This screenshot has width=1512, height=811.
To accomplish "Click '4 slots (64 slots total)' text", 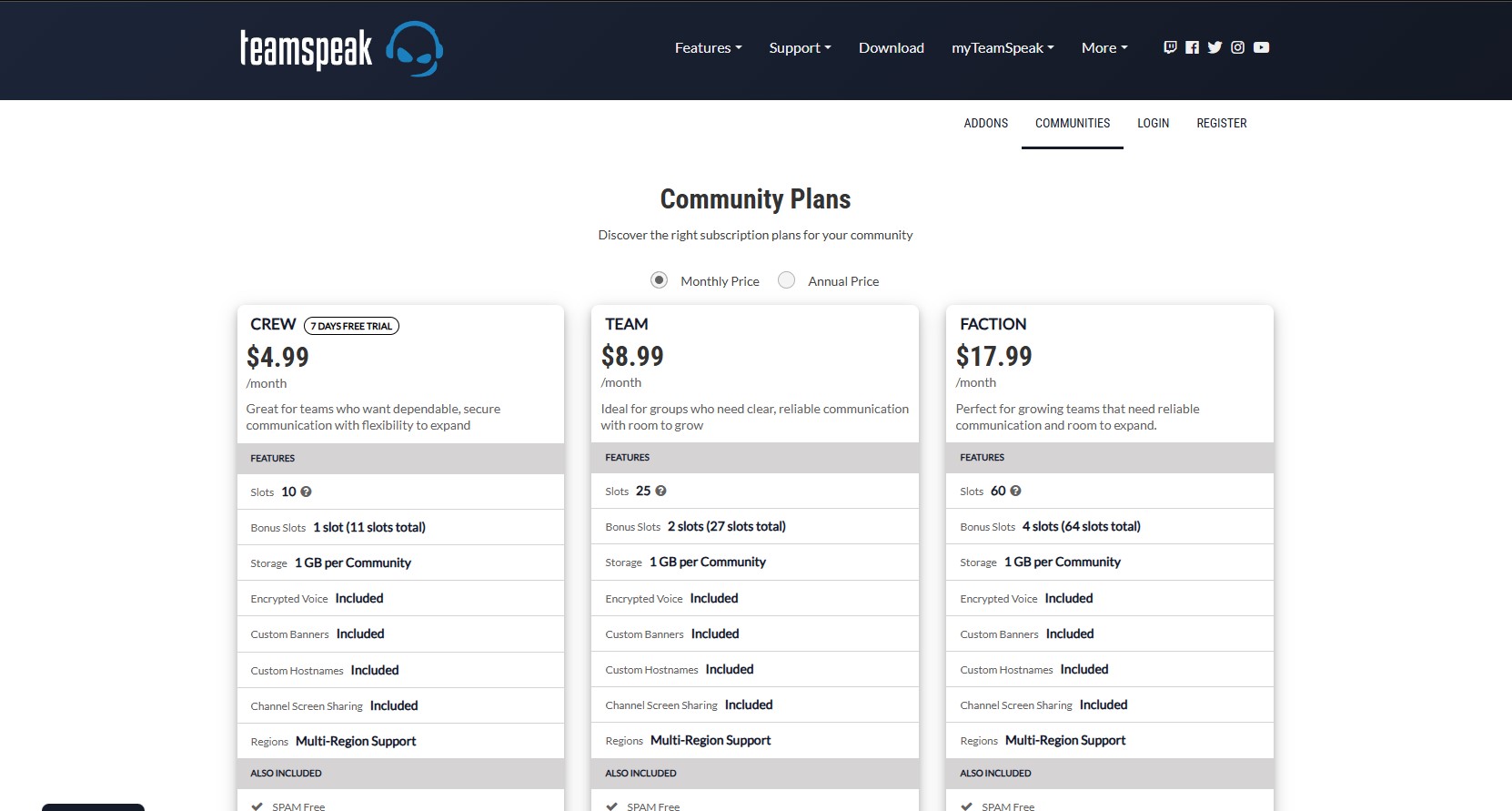I will click(x=1082, y=526).
